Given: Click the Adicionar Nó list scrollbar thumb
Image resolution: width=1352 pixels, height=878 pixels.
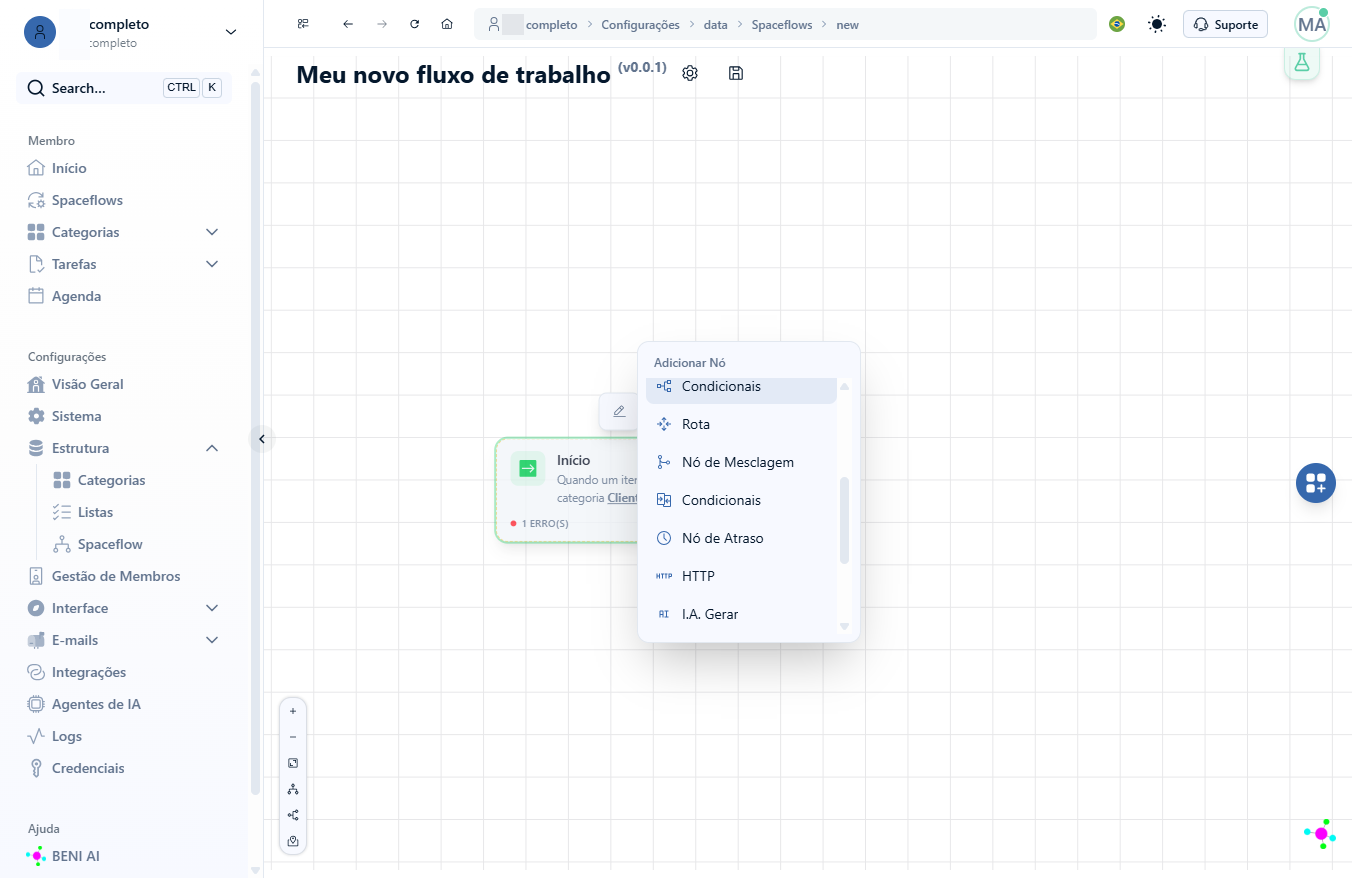Looking at the screenshot, I should (844, 520).
